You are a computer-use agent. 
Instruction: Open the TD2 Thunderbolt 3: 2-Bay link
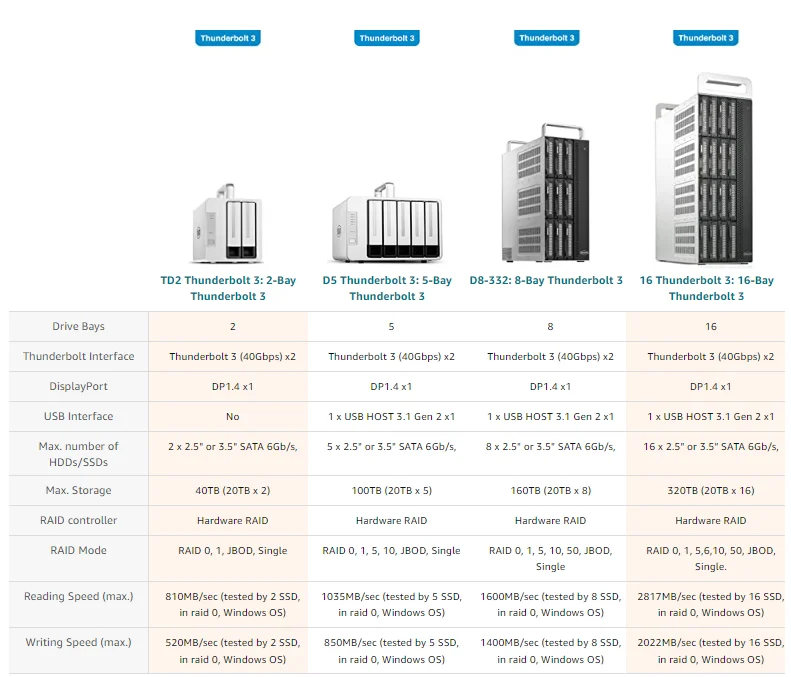pos(228,288)
